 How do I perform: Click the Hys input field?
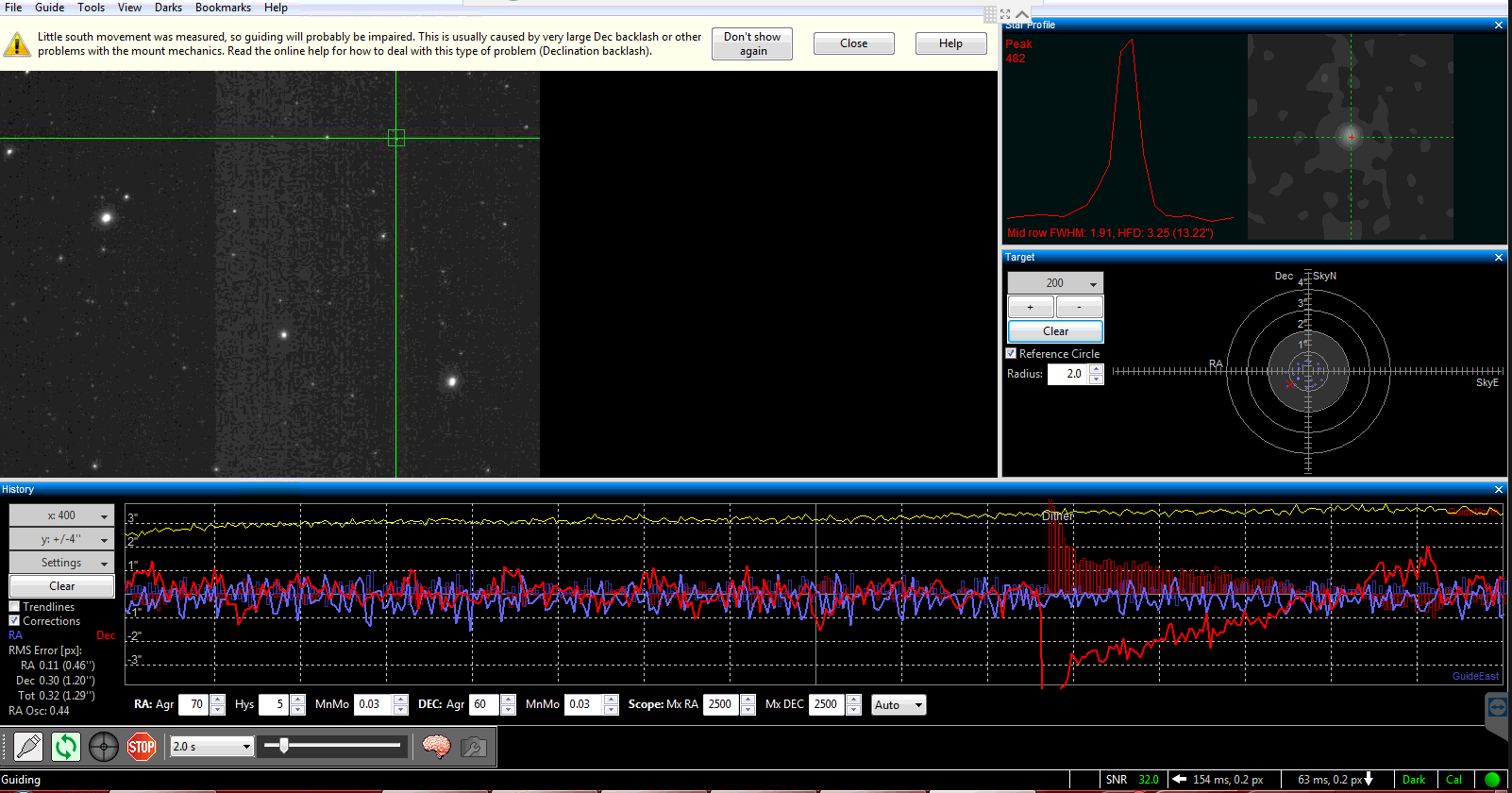click(x=274, y=705)
